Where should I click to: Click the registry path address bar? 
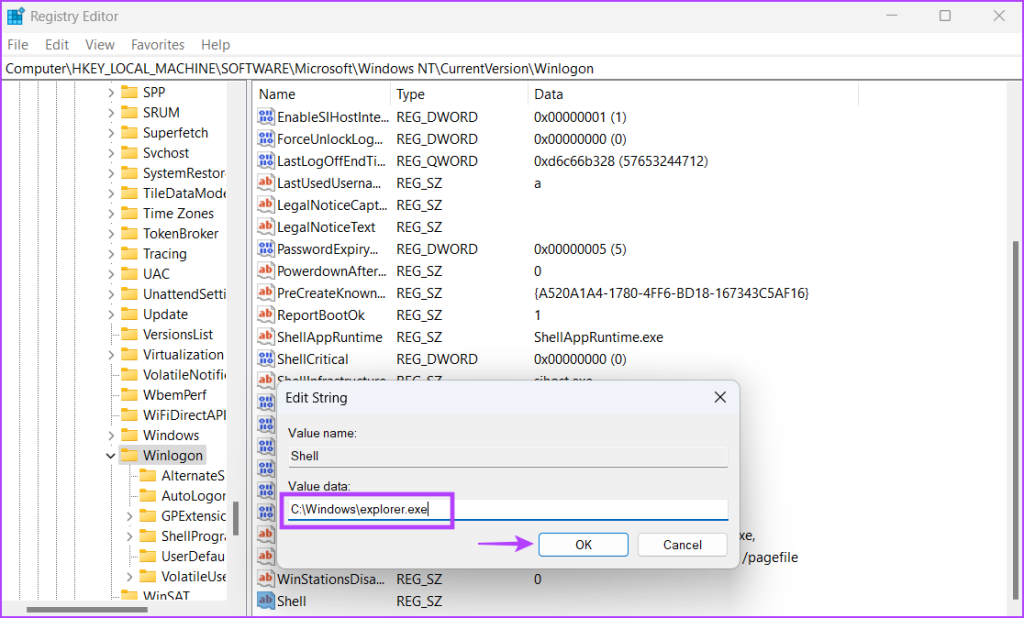(x=512, y=69)
